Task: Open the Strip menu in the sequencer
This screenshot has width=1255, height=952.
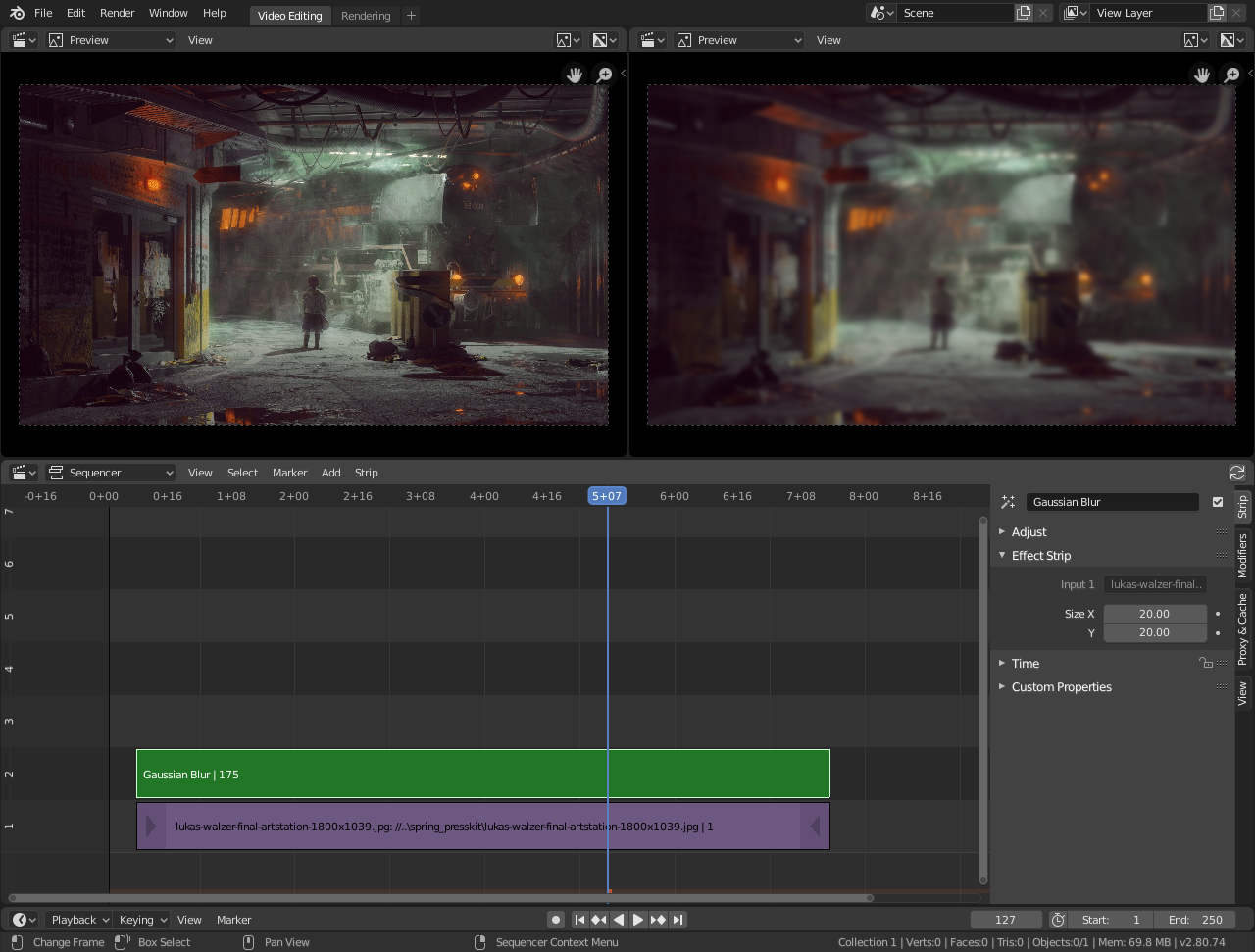Action: pyautogui.click(x=366, y=472)
